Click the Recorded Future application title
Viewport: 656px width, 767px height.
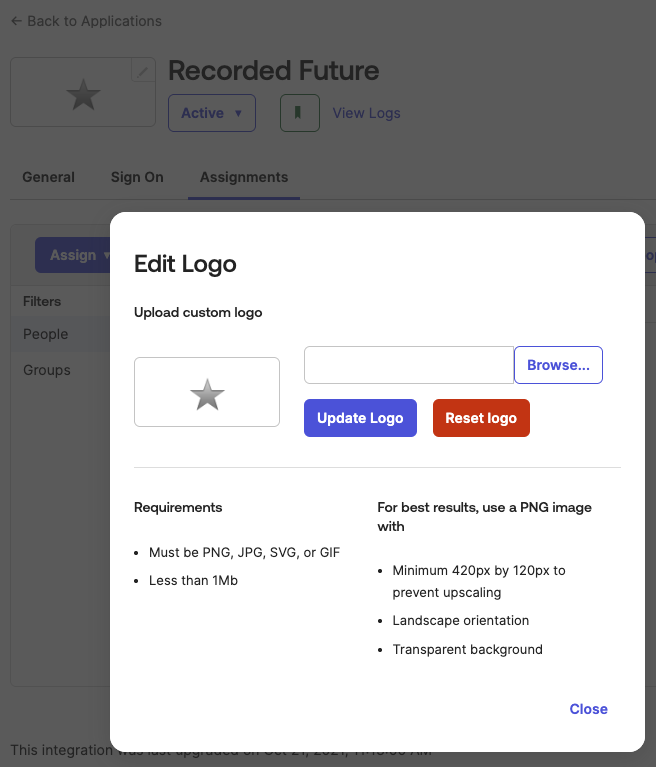point(273,71)
